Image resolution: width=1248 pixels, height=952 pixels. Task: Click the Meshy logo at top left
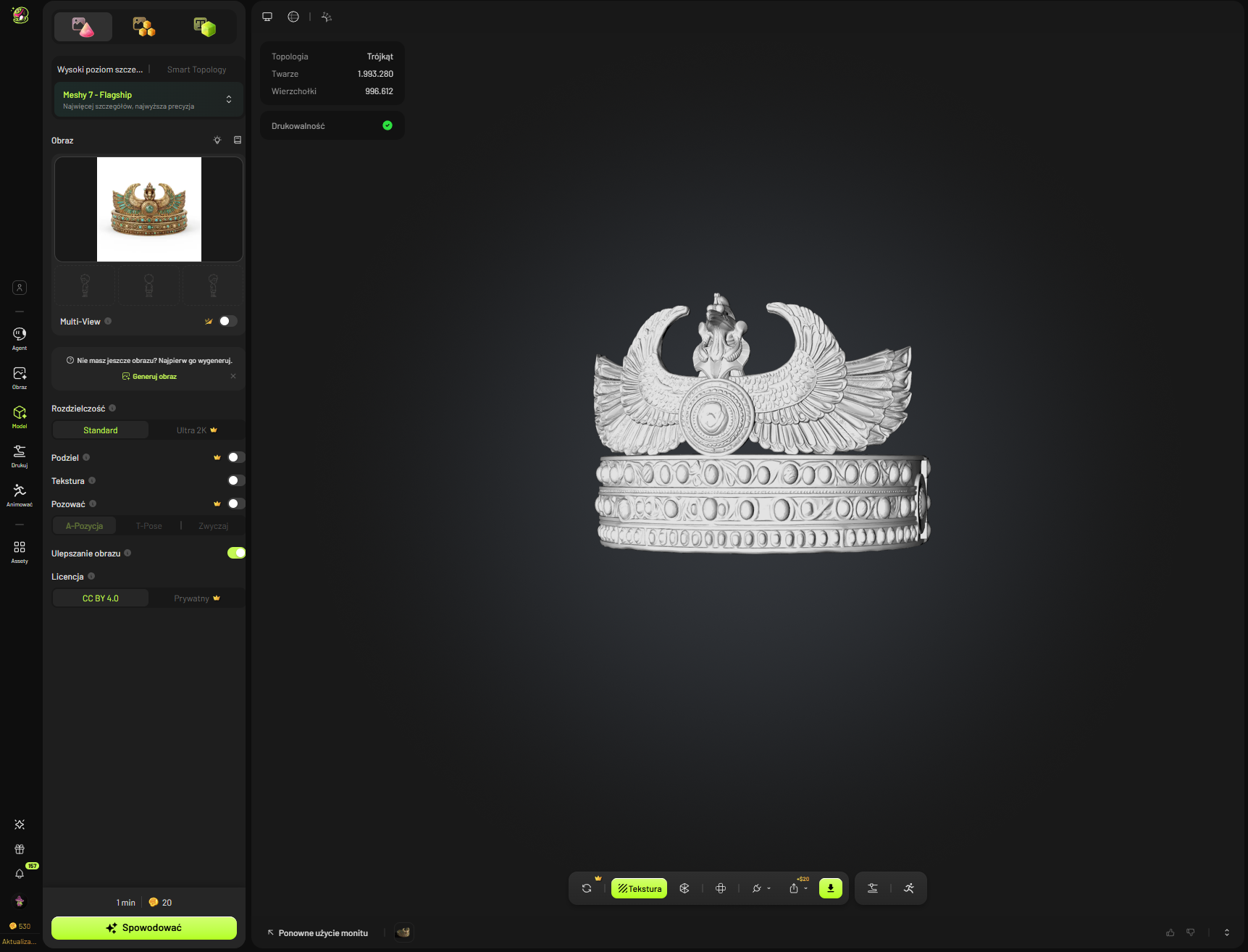pos(20,15)
